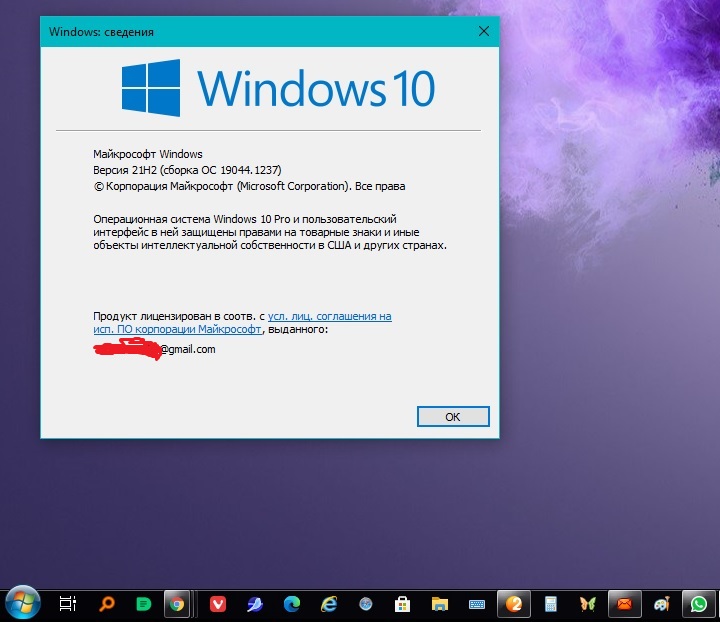Open File Explorer folder icon
720x622 pixels.
tap(439, 604)
